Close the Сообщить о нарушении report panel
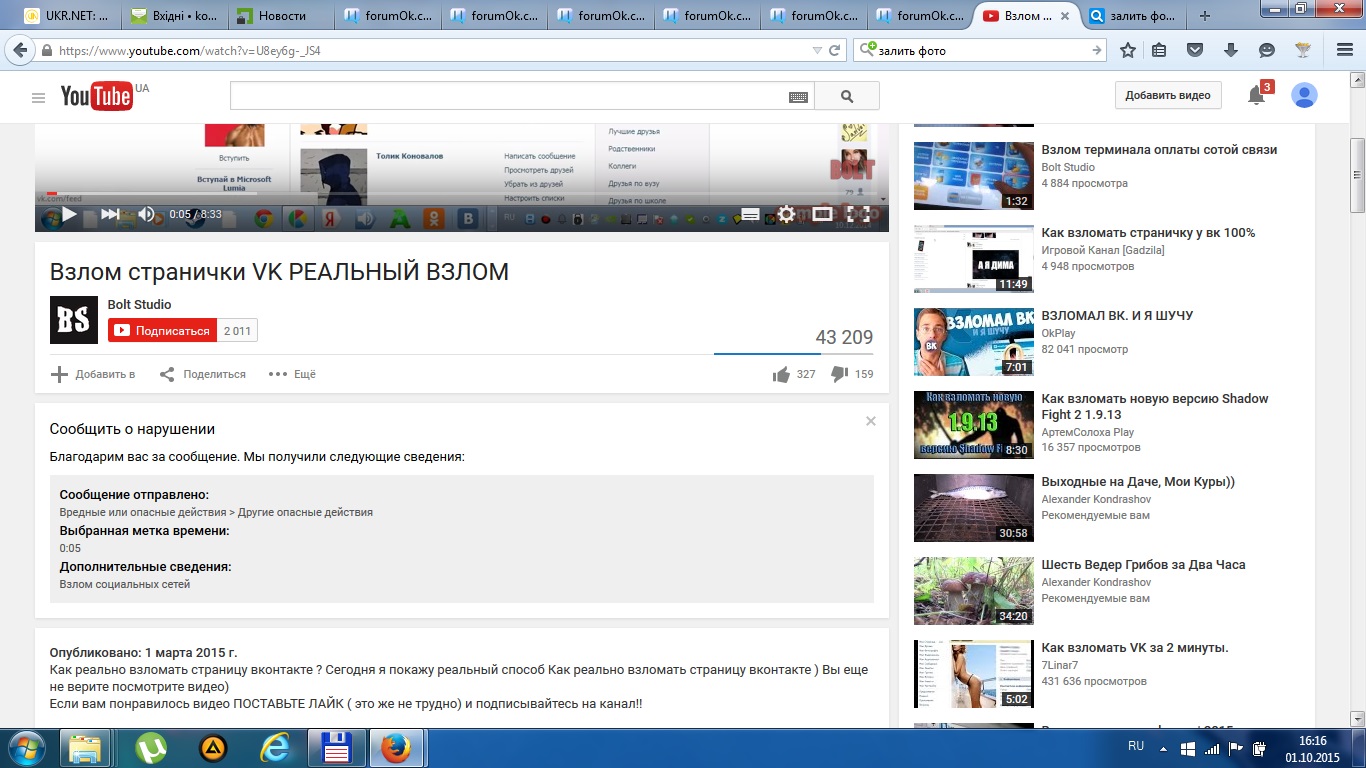 [x=871, y=421]
